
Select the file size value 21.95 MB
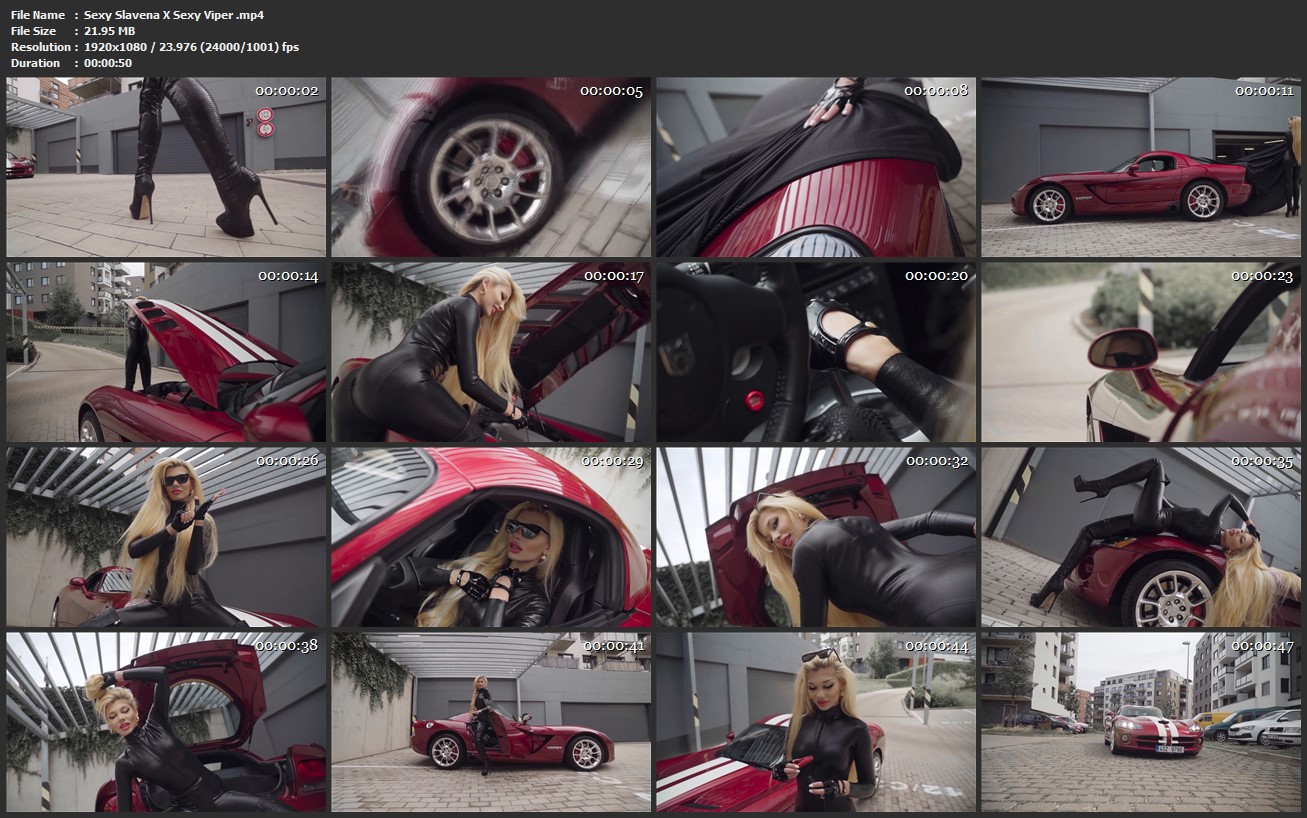point(110,31)
